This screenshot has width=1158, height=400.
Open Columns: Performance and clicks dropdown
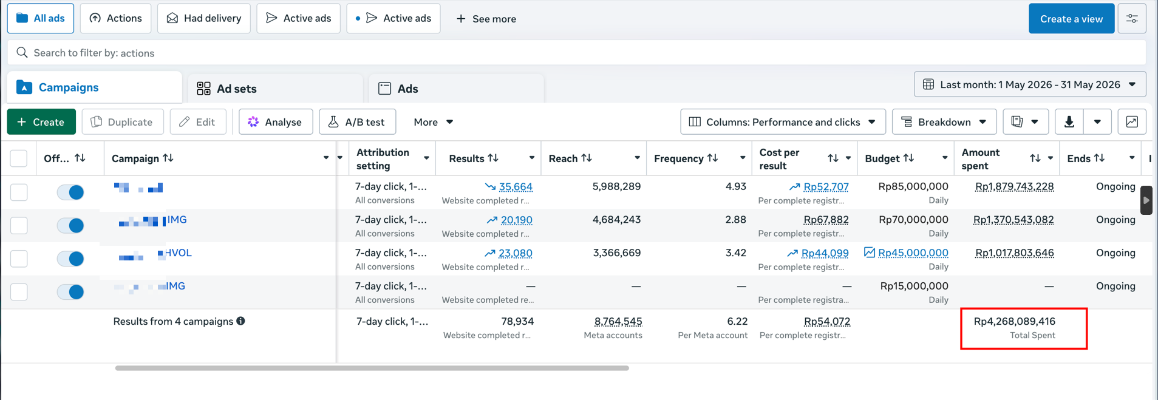coord(783,122)
